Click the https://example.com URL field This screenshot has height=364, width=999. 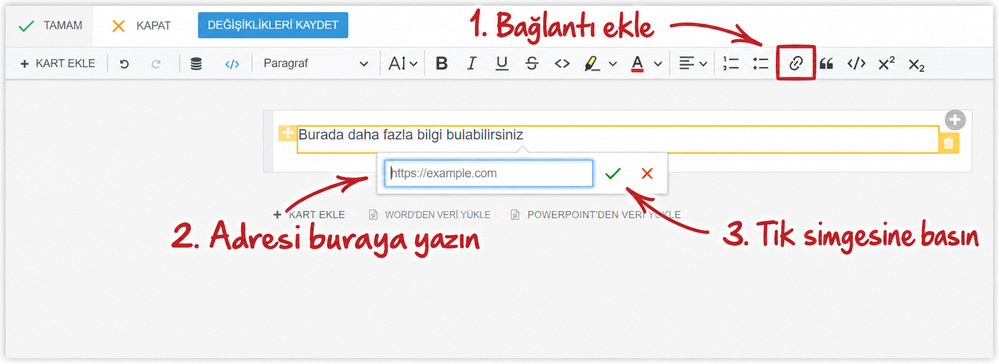[x=489, y=173]
